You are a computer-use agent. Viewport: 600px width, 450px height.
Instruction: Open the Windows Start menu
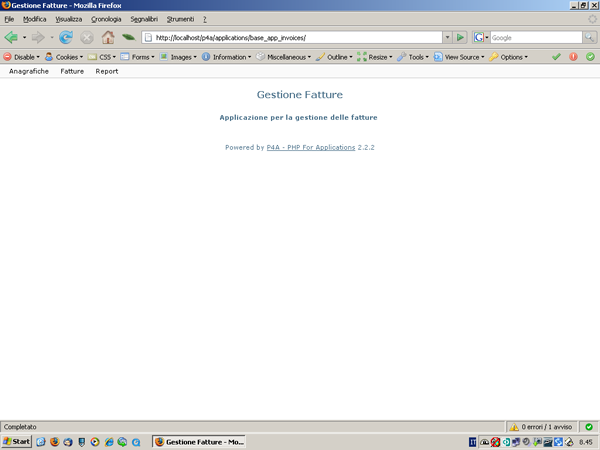point(16,442)
